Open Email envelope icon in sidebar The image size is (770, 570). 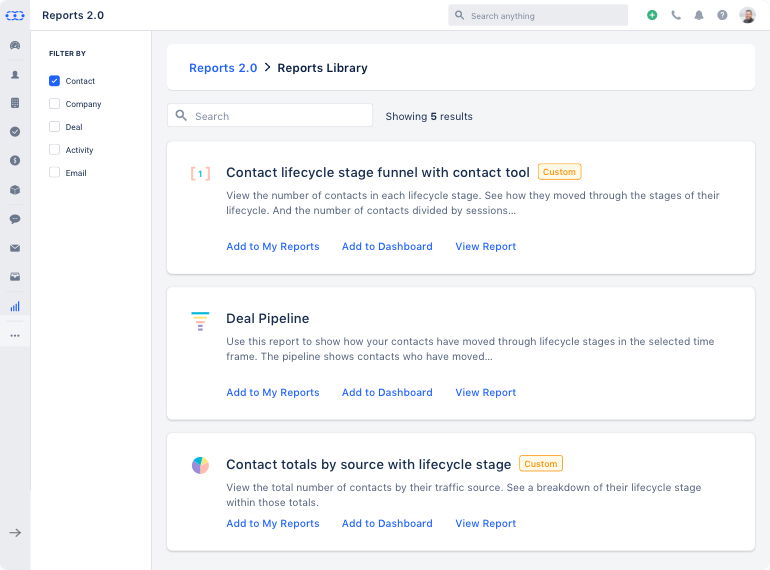tap(15, 248)
